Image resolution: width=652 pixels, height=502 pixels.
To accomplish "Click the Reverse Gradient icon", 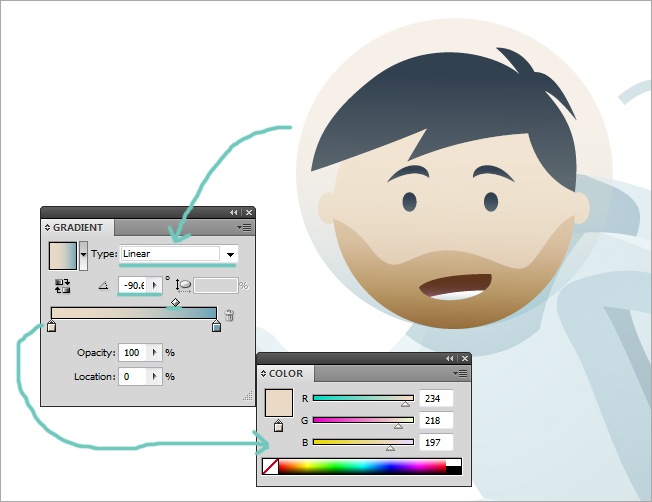I will pyautogui.click(x=62, y=286).
